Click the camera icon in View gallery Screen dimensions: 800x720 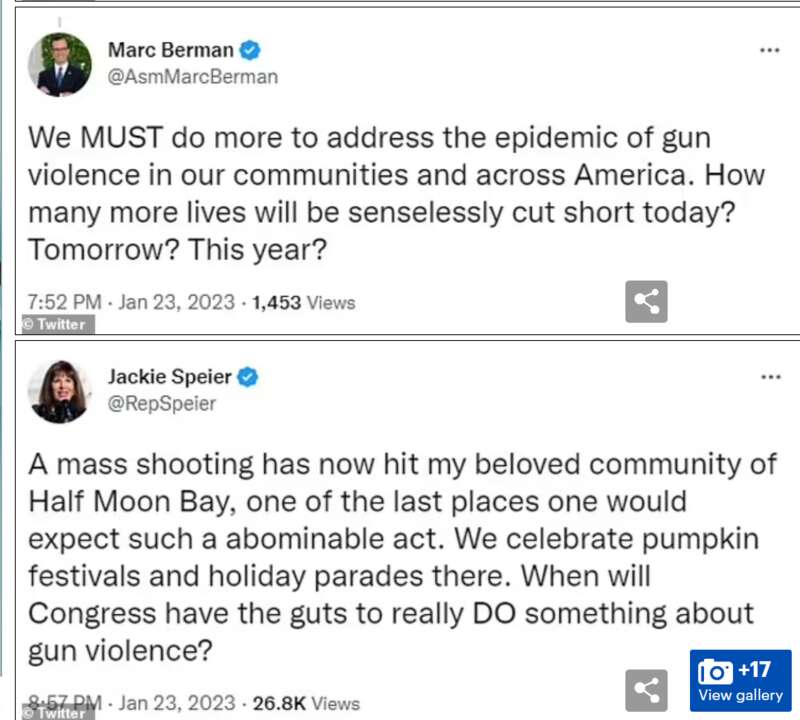click(x=715, y=672)
